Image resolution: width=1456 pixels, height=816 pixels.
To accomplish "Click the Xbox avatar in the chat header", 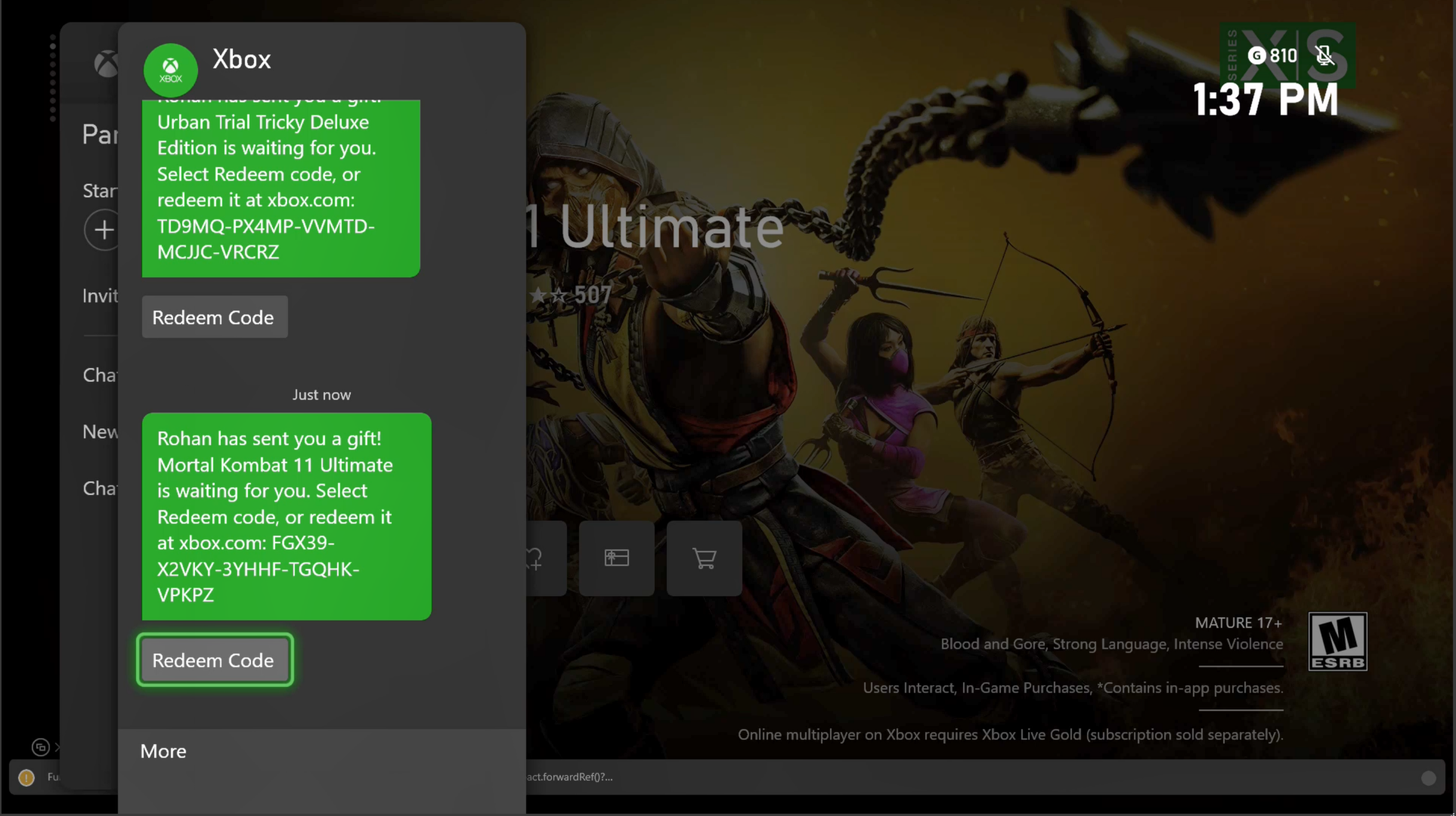I will click(171, 70).
